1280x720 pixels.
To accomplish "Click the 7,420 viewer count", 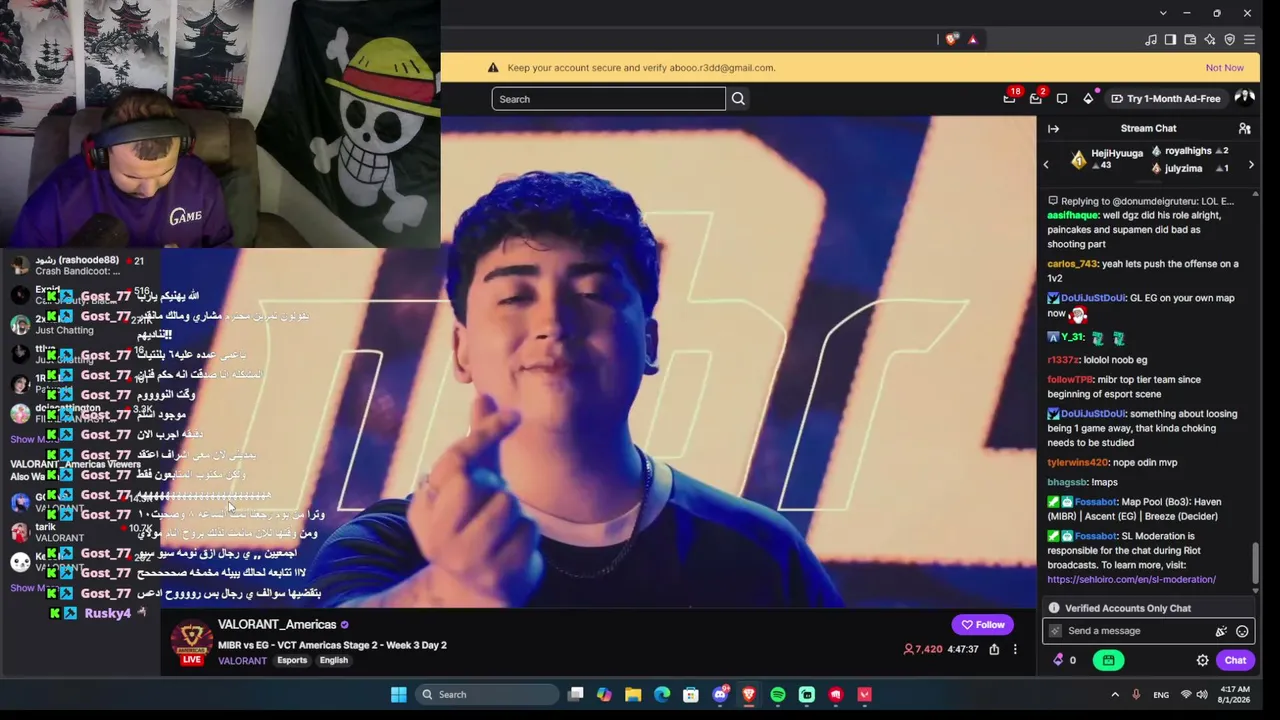I will 923,649.
